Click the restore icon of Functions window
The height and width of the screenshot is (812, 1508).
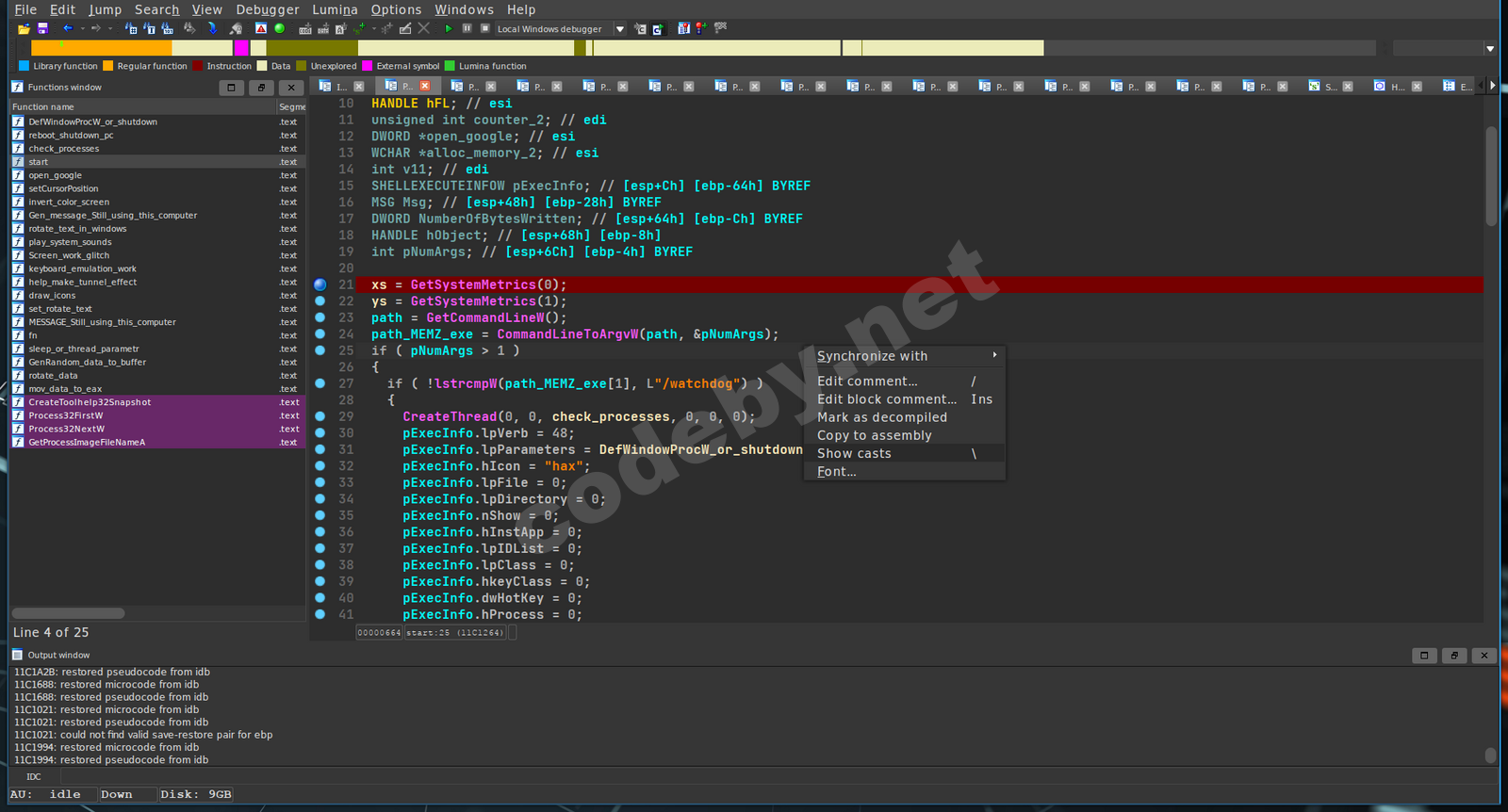pos(262,88)
